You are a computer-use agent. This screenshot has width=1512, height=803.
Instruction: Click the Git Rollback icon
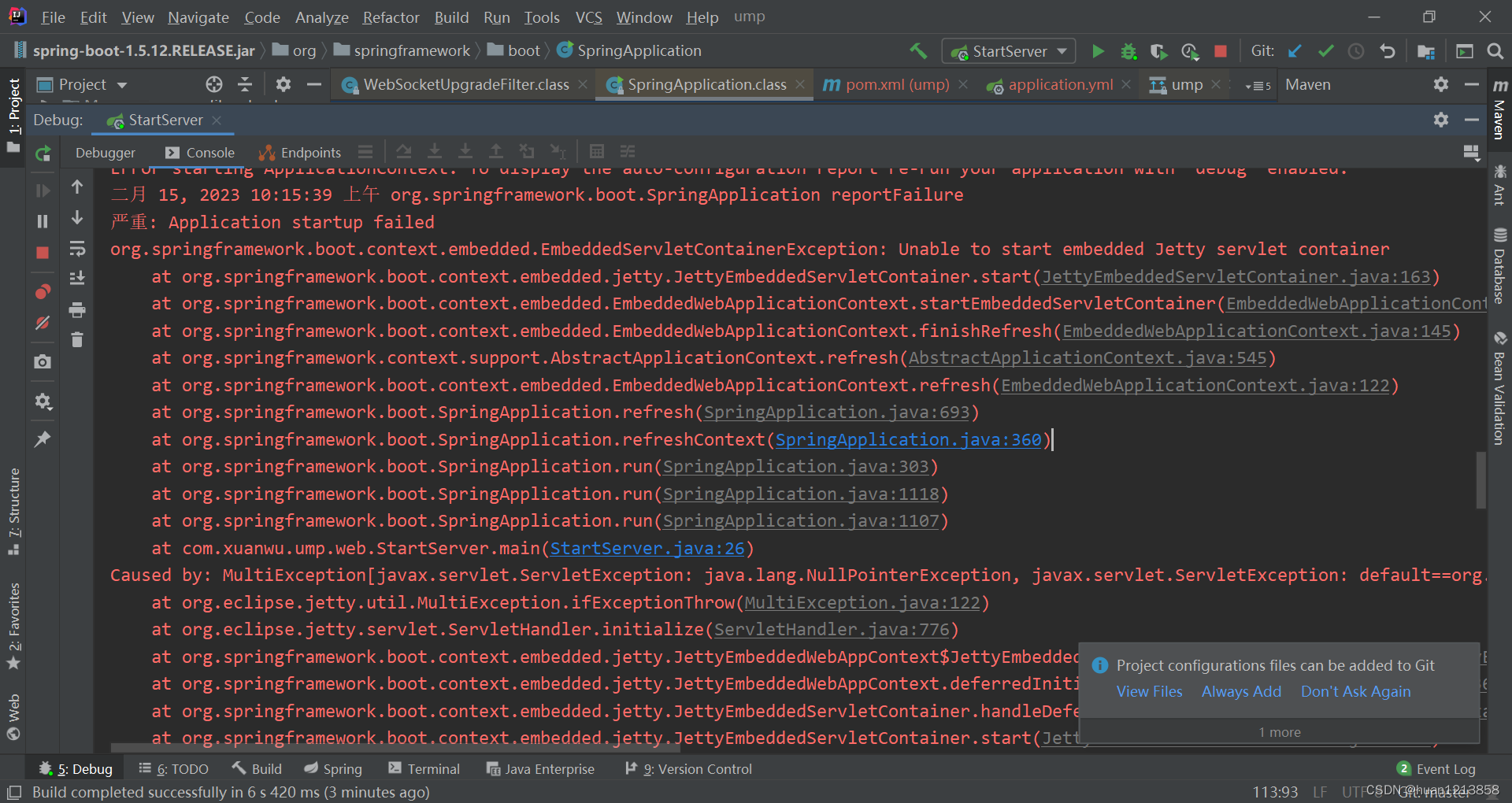1387,51
